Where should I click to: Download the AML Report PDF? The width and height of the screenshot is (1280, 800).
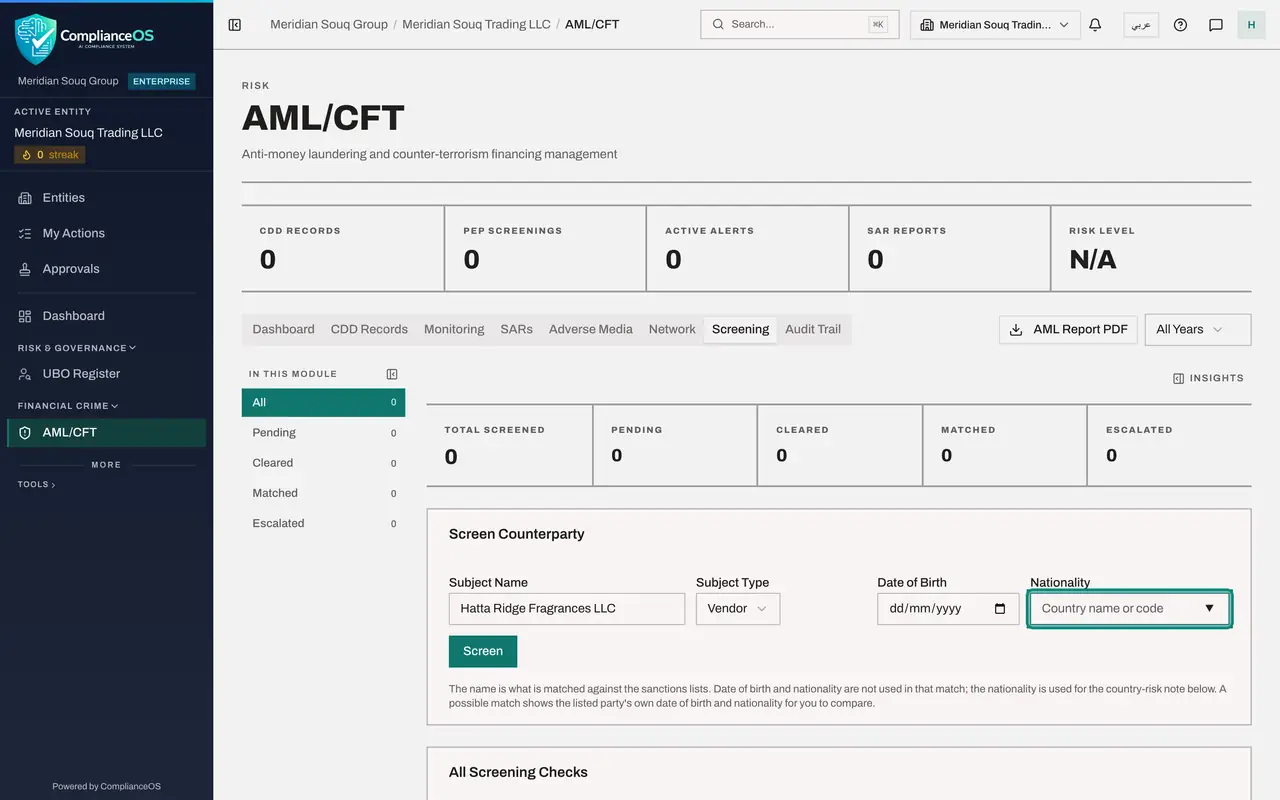point(1068,329)
